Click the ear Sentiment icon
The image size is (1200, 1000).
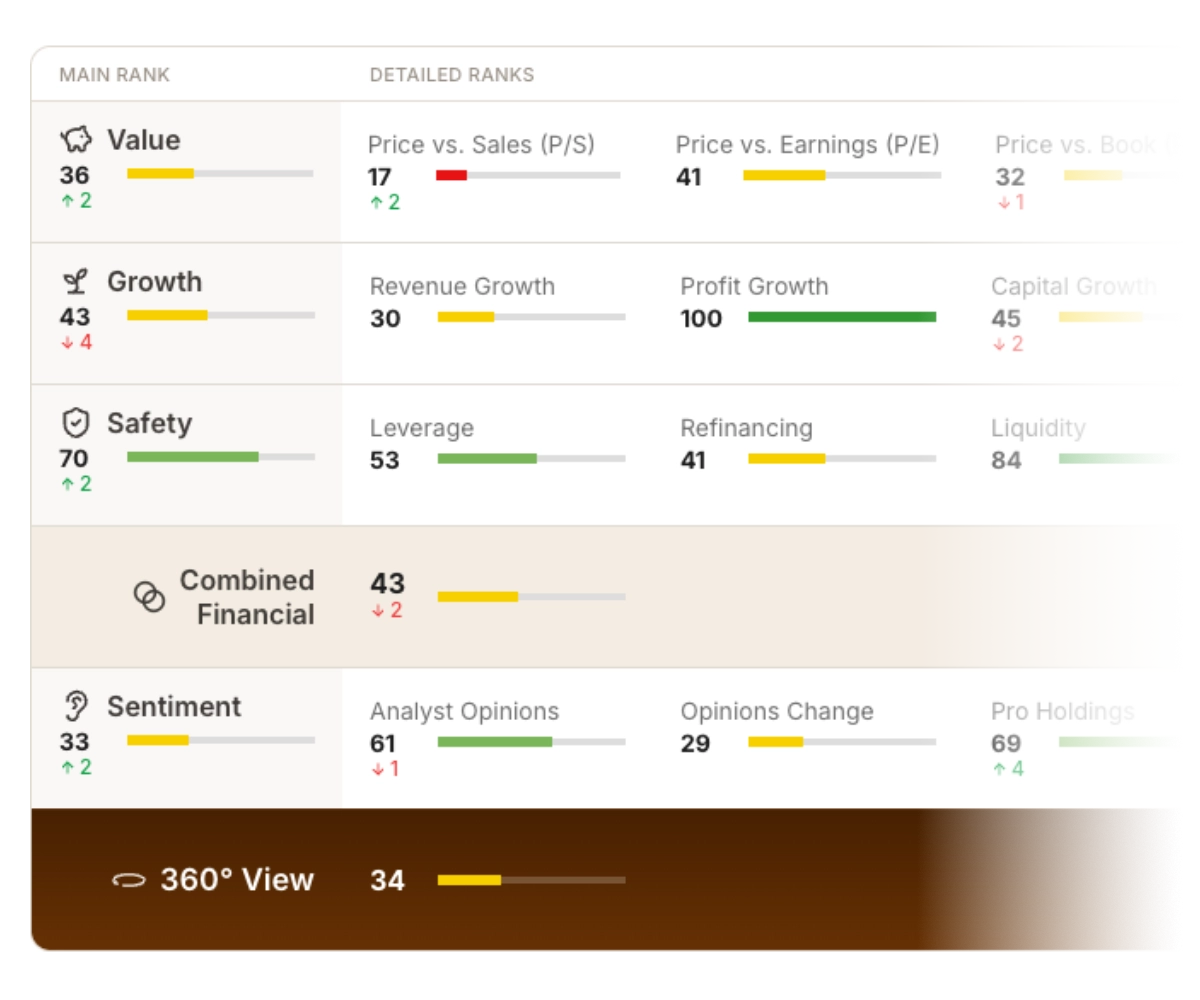75,707
